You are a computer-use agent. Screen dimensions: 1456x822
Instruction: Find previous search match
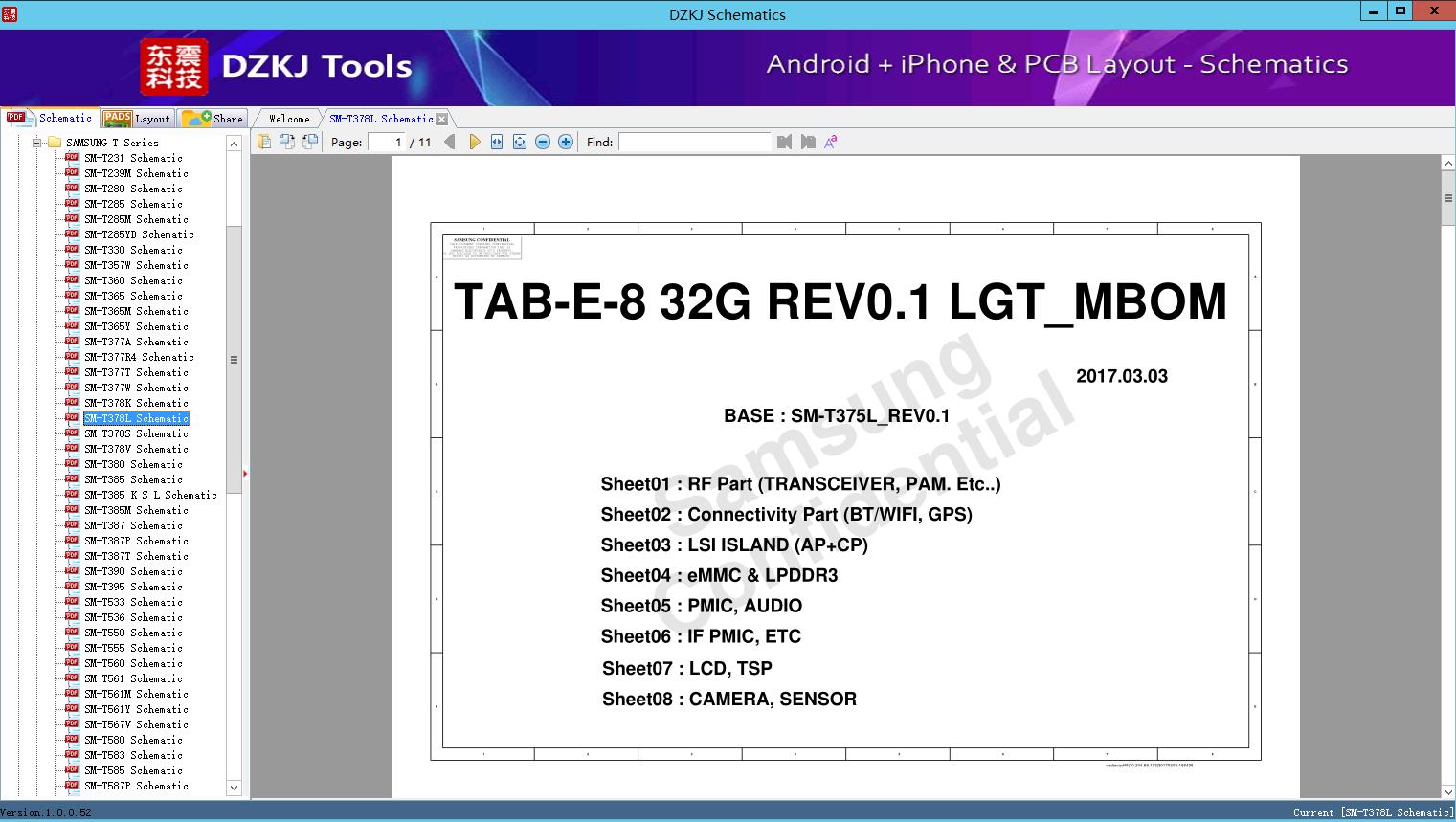point(785,142)
